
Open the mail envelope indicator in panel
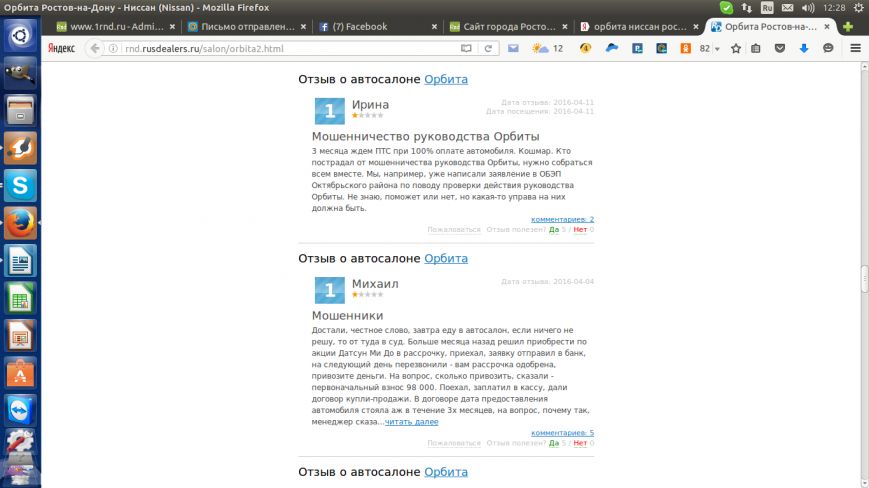tap(788, 8)
